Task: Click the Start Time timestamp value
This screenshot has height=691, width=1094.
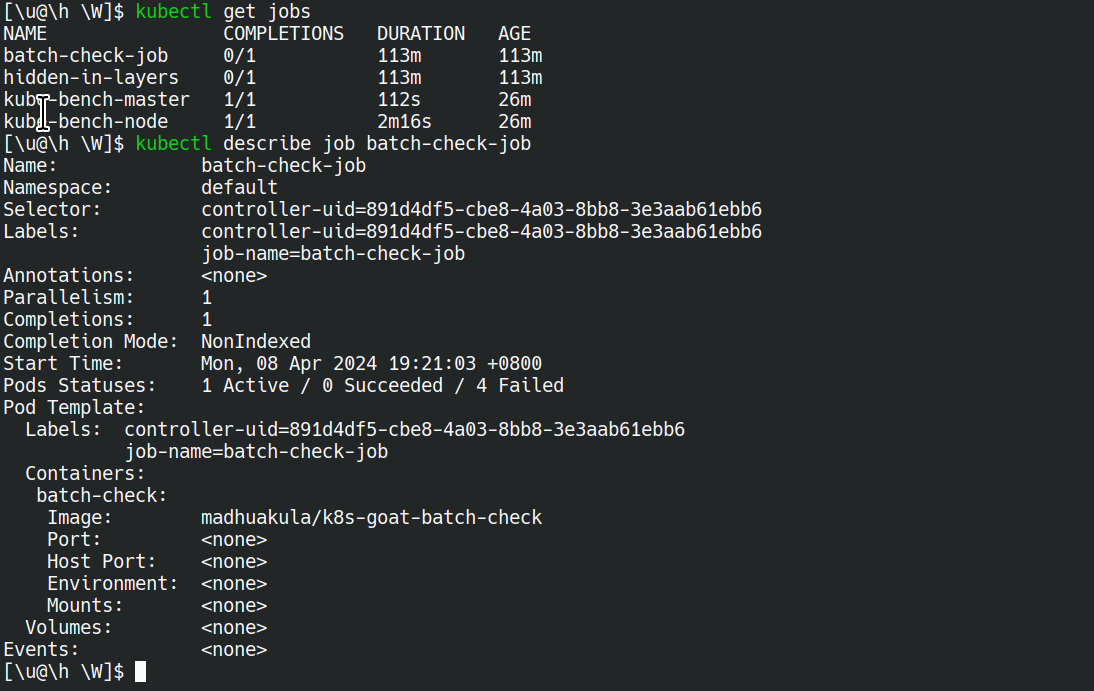Action: click(371, 364)
